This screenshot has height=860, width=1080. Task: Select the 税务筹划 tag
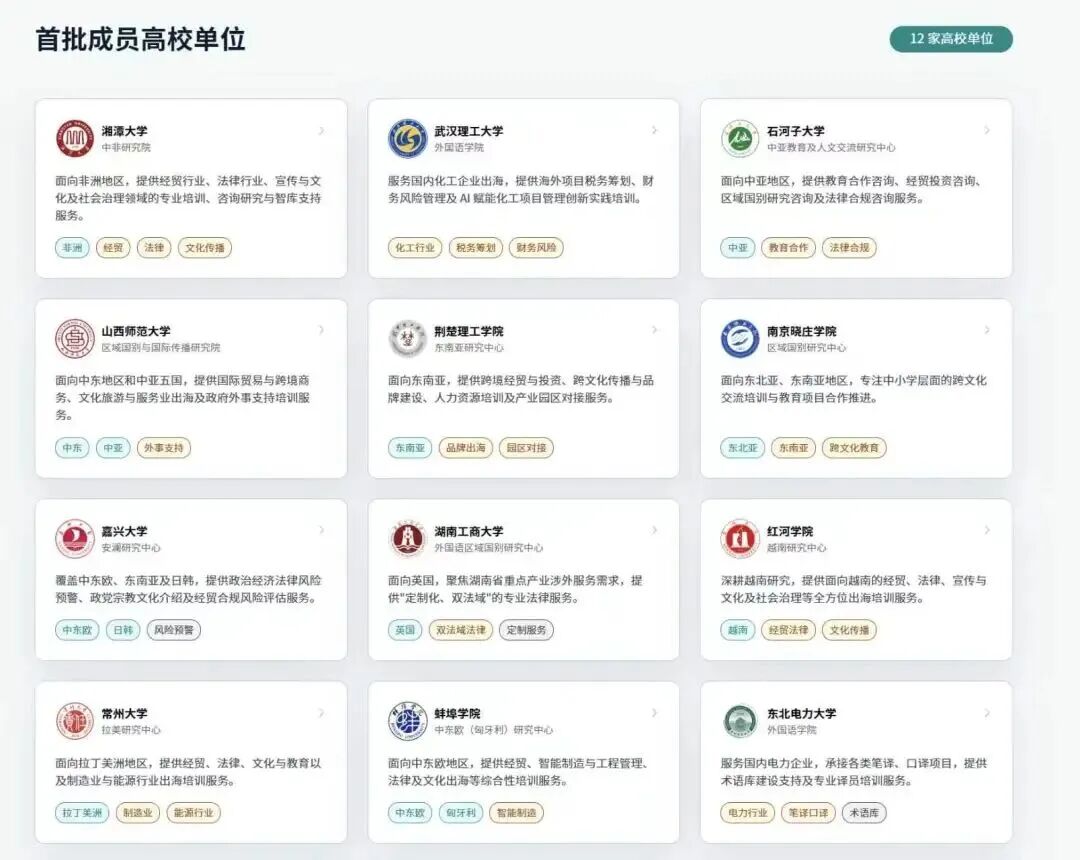point(476,248)
